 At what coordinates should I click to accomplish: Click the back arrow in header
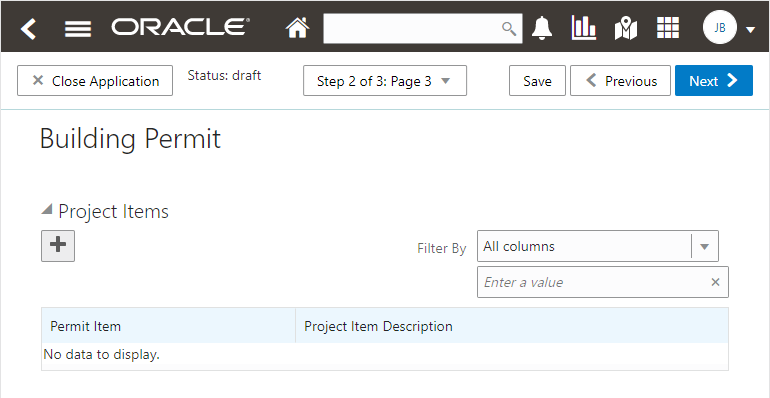(28, 28)
